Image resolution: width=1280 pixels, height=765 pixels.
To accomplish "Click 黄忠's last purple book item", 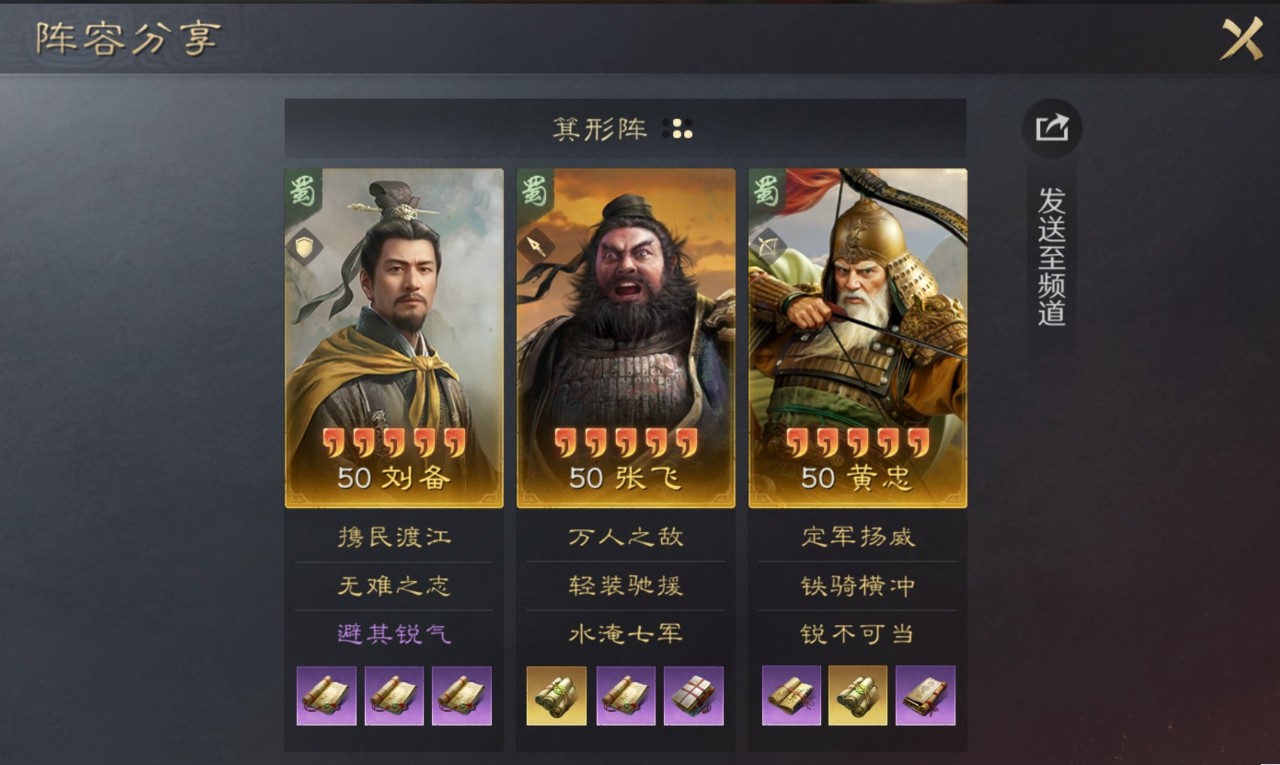I will [x=925, y=695].
